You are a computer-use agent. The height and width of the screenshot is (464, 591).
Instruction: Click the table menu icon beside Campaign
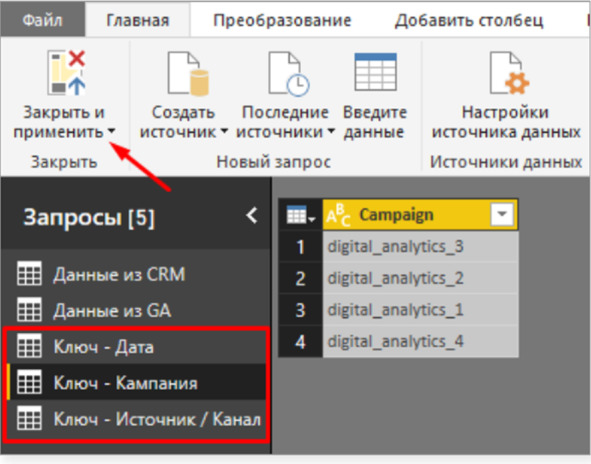pyautogui.click(x=300, y=216)
